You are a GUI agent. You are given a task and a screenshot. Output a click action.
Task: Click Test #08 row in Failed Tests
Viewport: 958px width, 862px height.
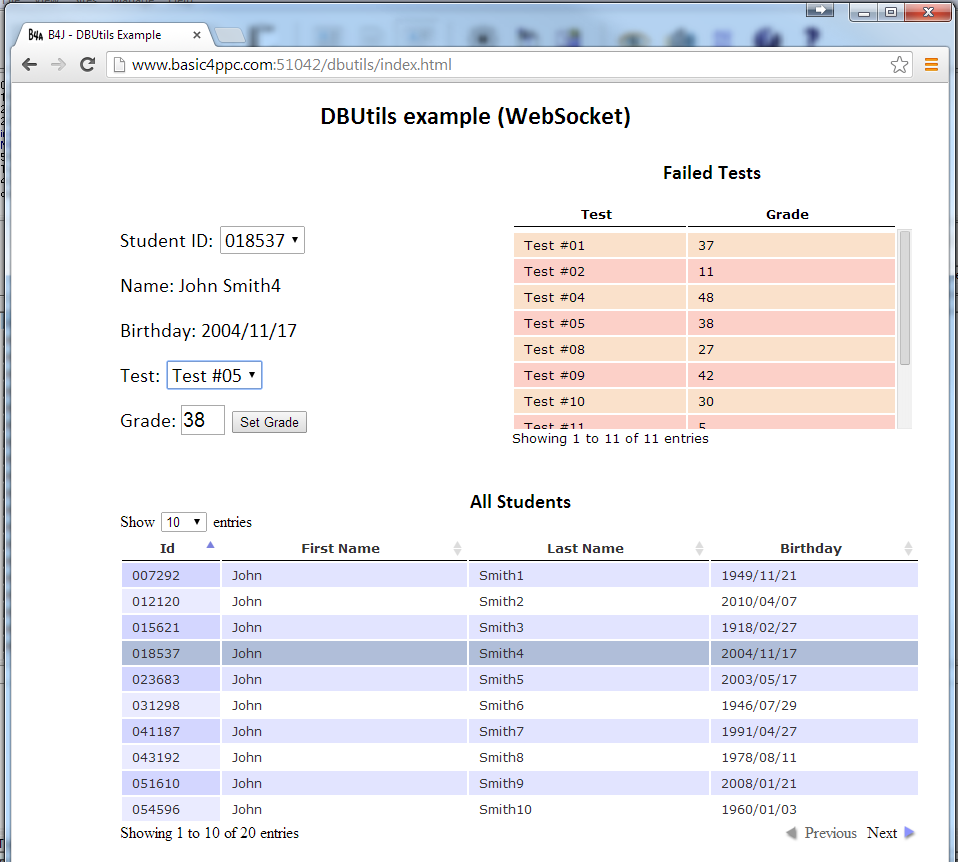click(x=704, y=349)
